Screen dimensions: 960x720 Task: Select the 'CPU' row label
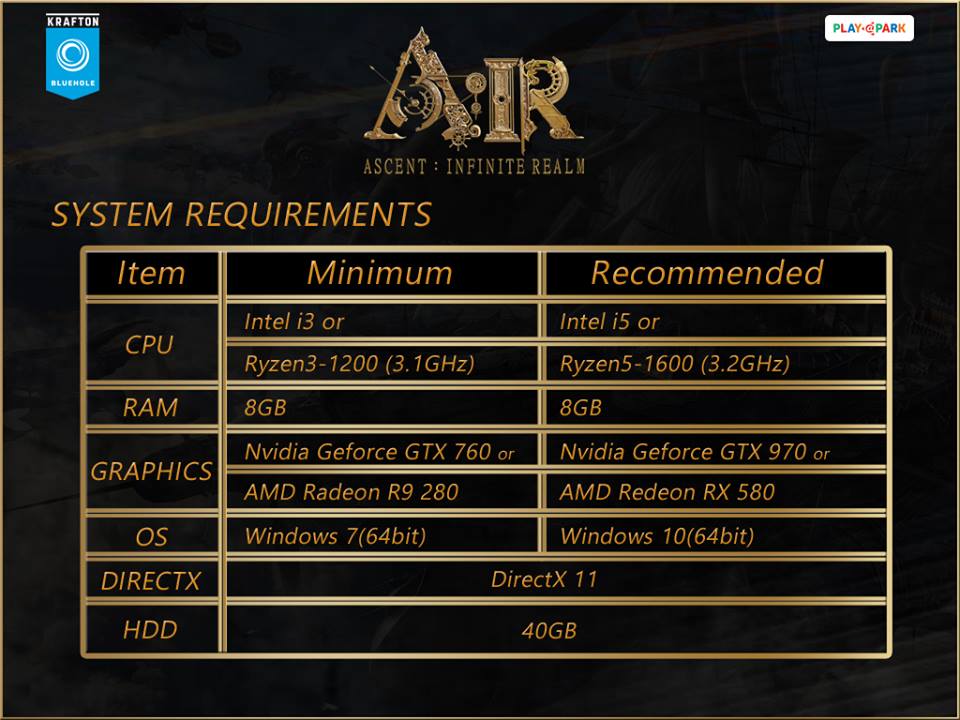click(149, 345)
